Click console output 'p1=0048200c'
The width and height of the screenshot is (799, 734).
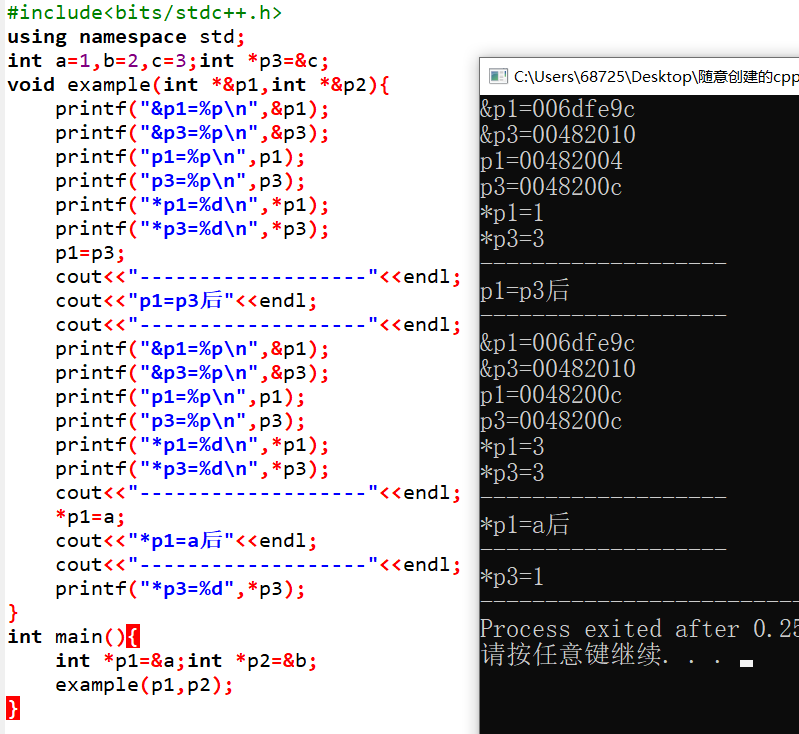click(551, 395)
